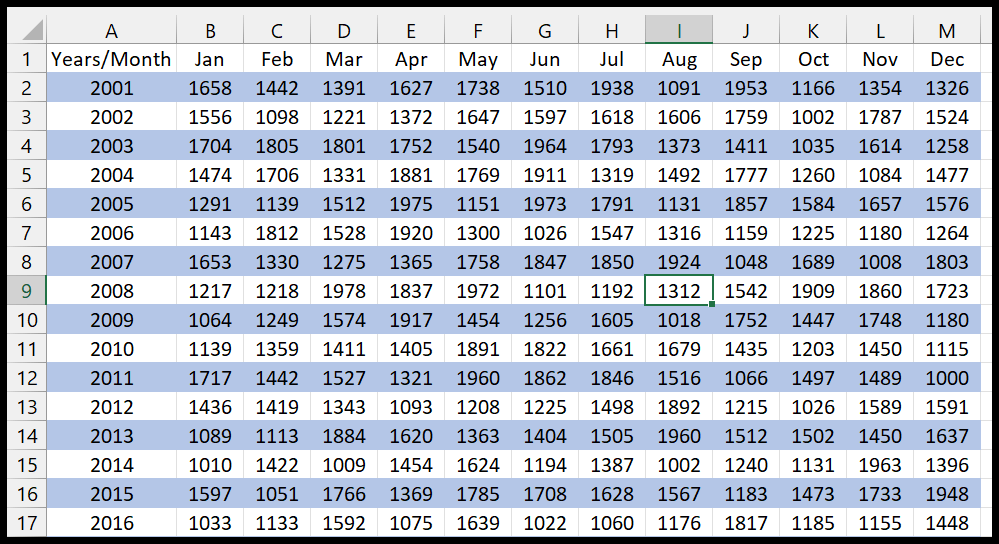Select row 9 header

[x=27, y=290]
